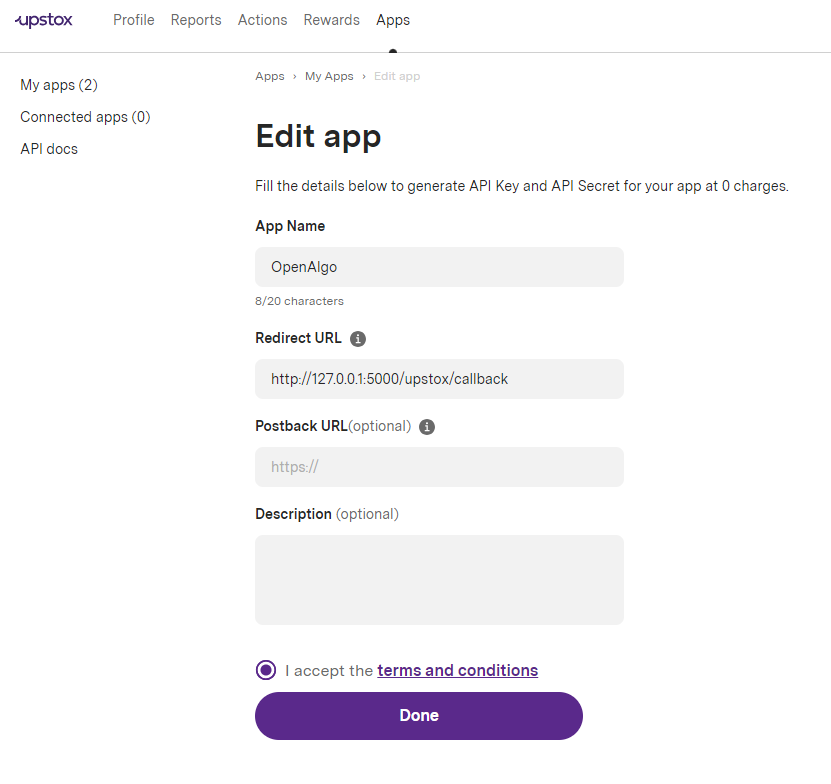Viewport: 831px width, 784px height.
Task: Open My apps (2) in sidebar
Action: click(x=59, y=85)
